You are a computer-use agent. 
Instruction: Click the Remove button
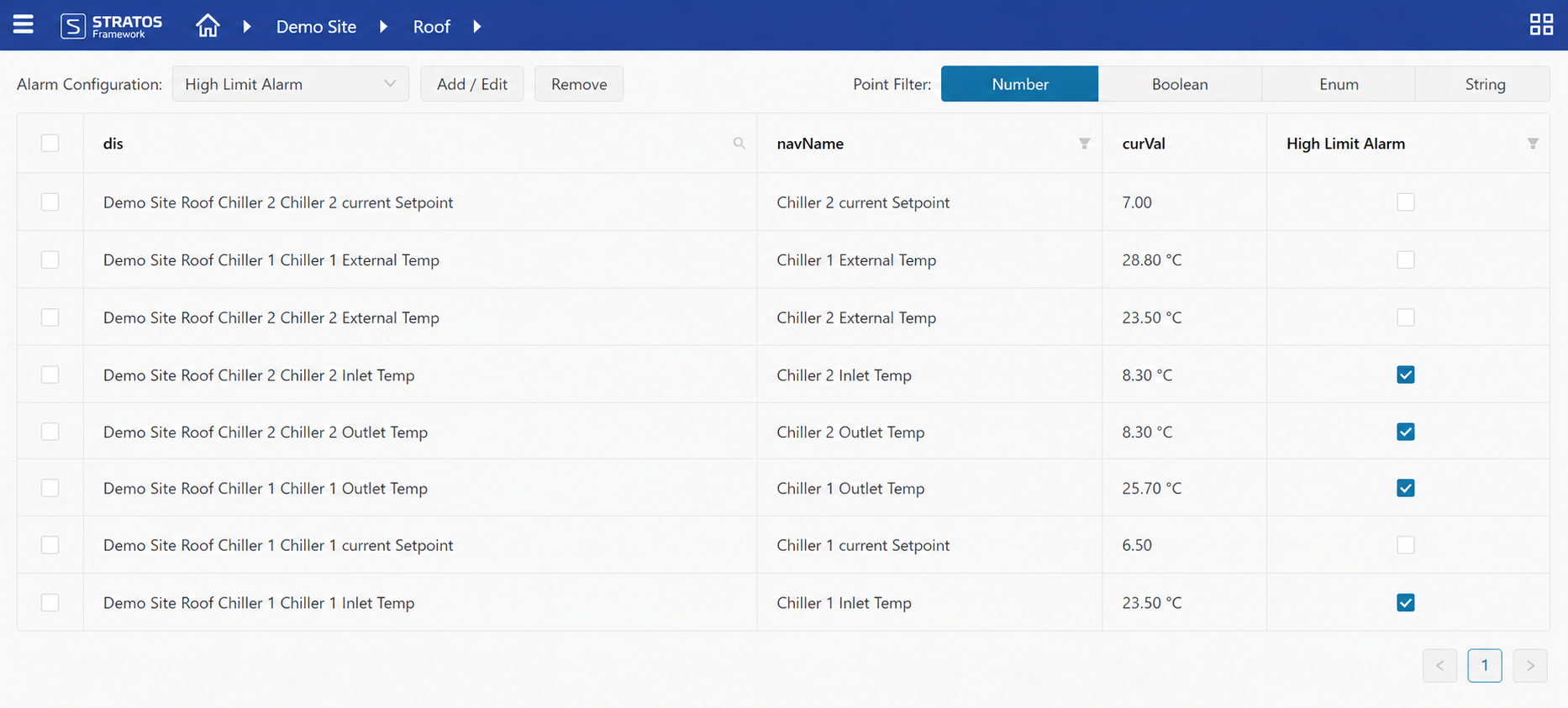coord(579,84)
